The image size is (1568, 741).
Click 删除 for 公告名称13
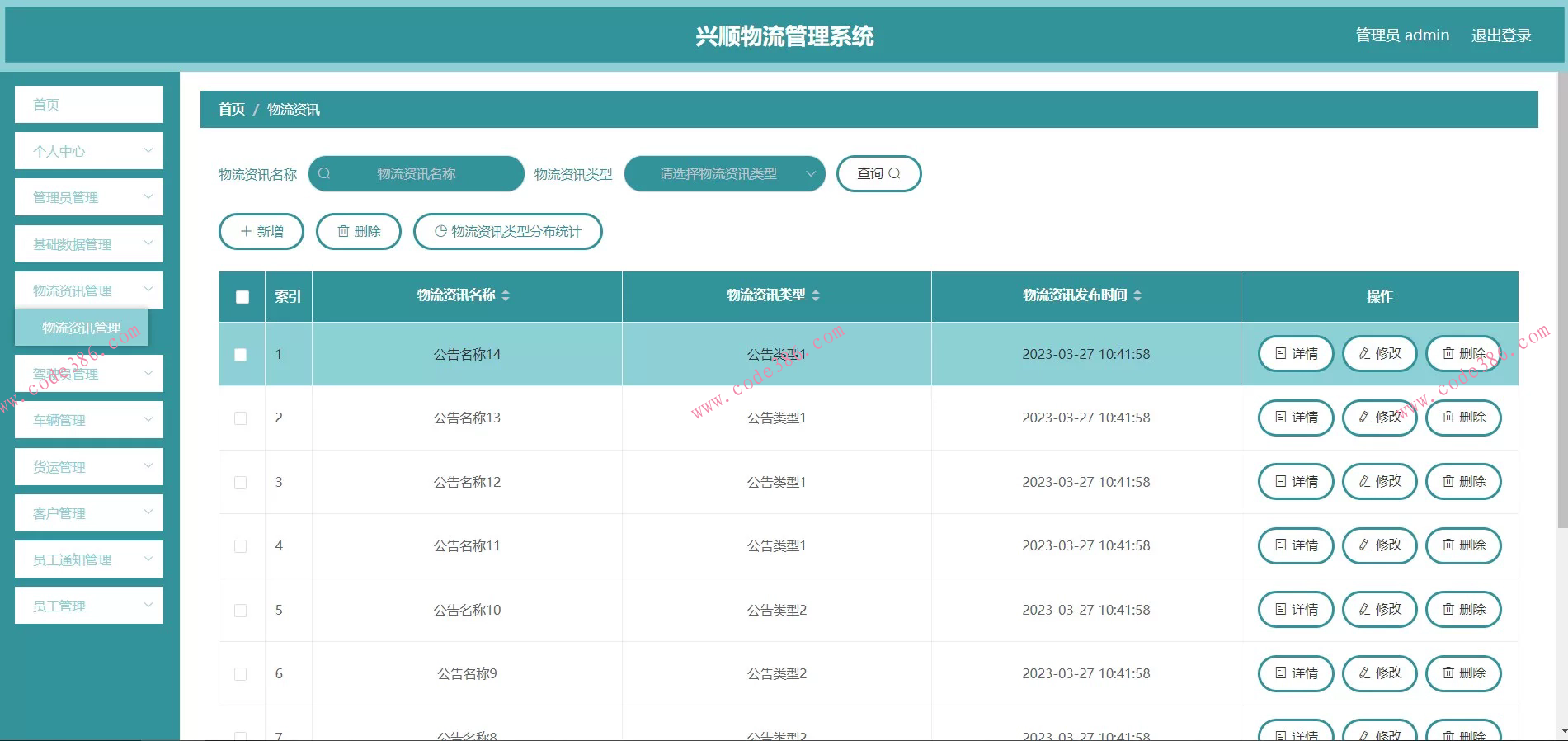tap(1463, 418)
